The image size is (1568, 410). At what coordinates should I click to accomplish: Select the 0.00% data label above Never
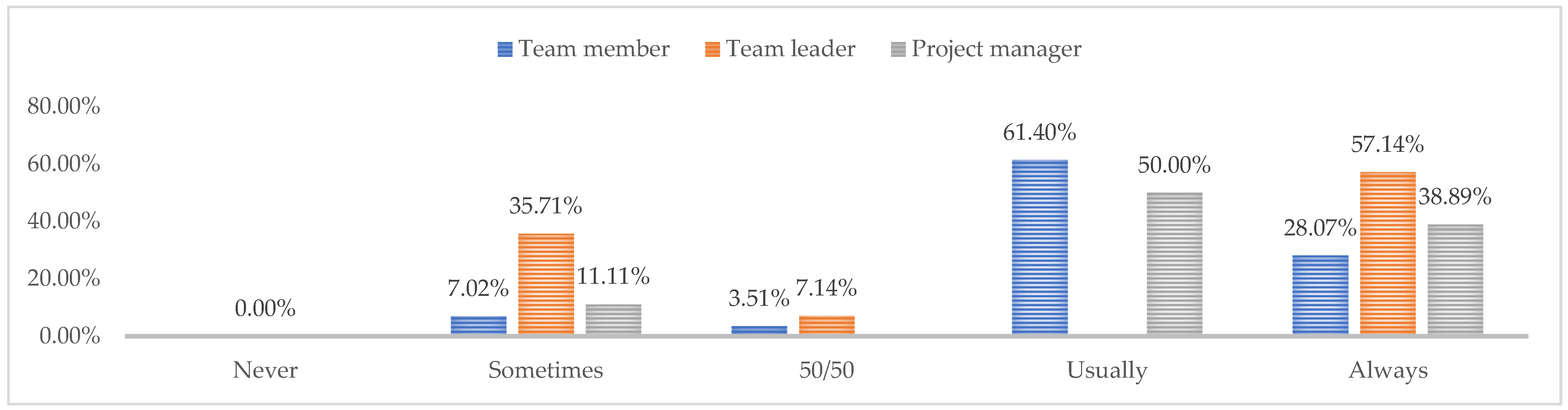click(x=265, y=308)
